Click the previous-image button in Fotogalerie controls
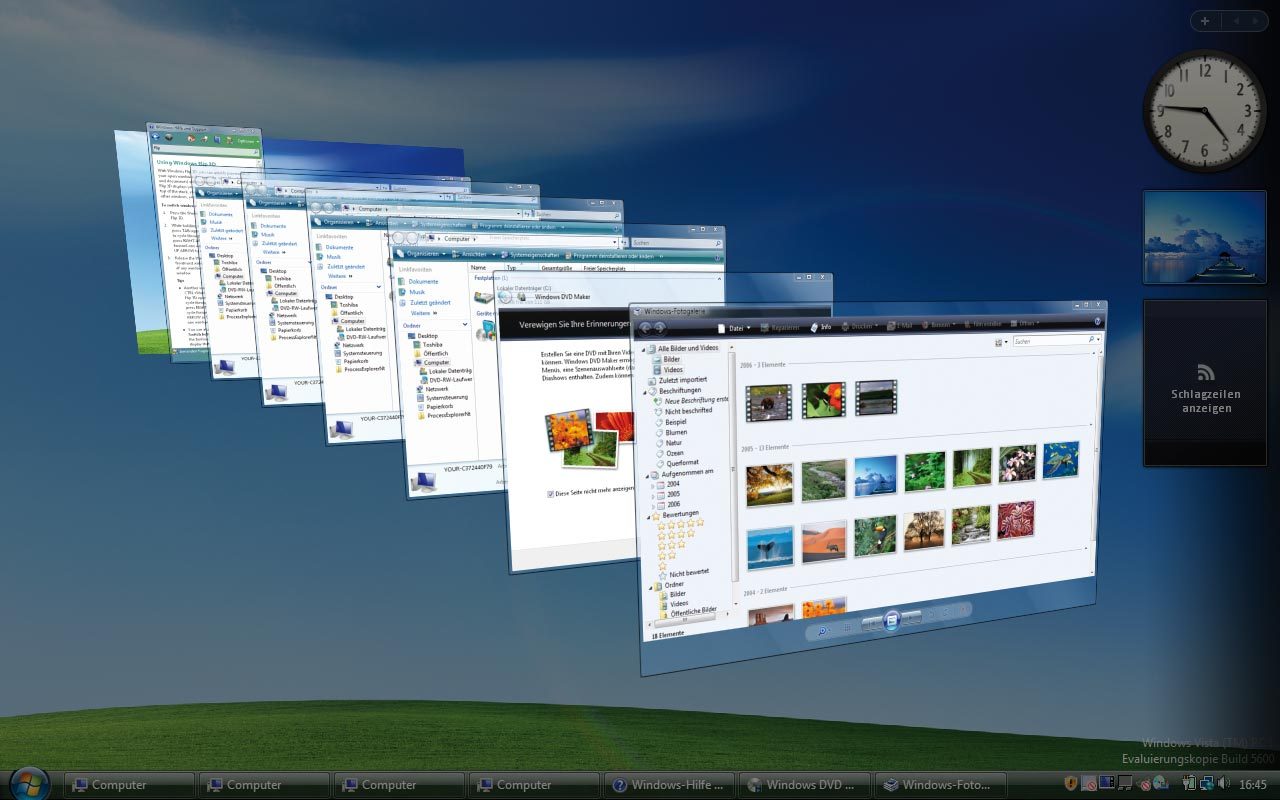Screen dimensions: 1280x800 click(871, 623)
